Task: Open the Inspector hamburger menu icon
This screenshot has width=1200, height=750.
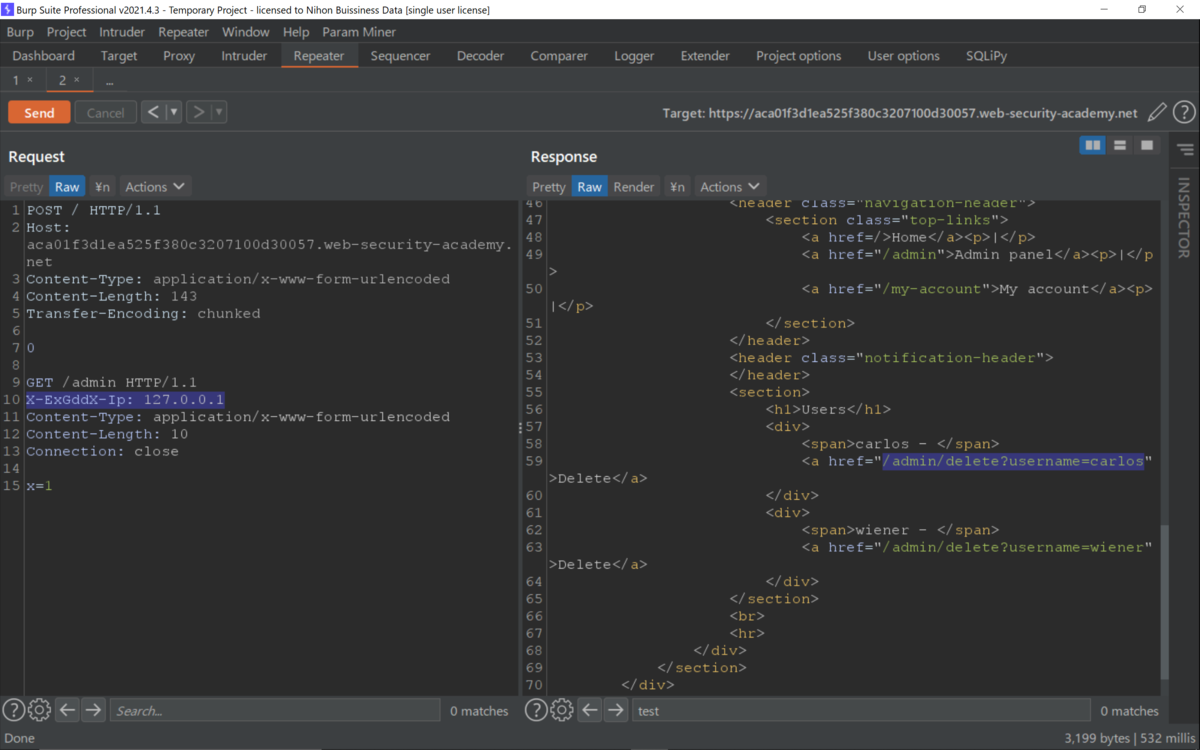Action: pyautogui.click(x=1185, y=150)
